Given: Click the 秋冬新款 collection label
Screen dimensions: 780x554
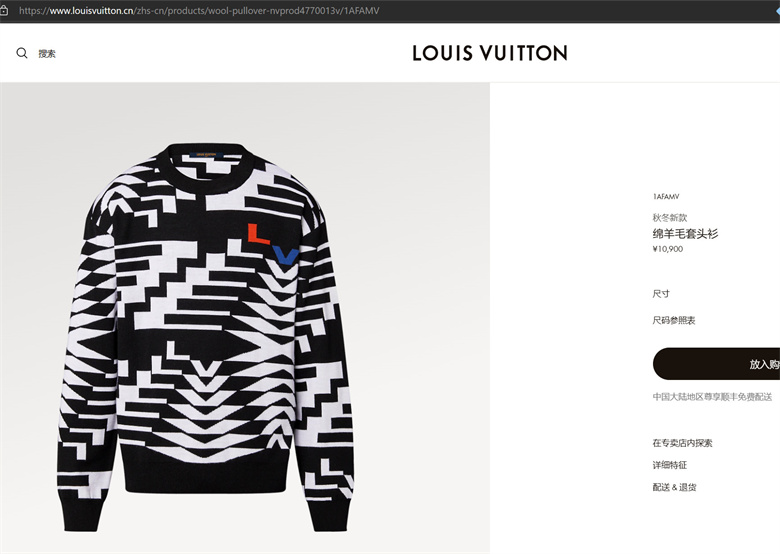Looking at the screenshot, I should 670,217.
